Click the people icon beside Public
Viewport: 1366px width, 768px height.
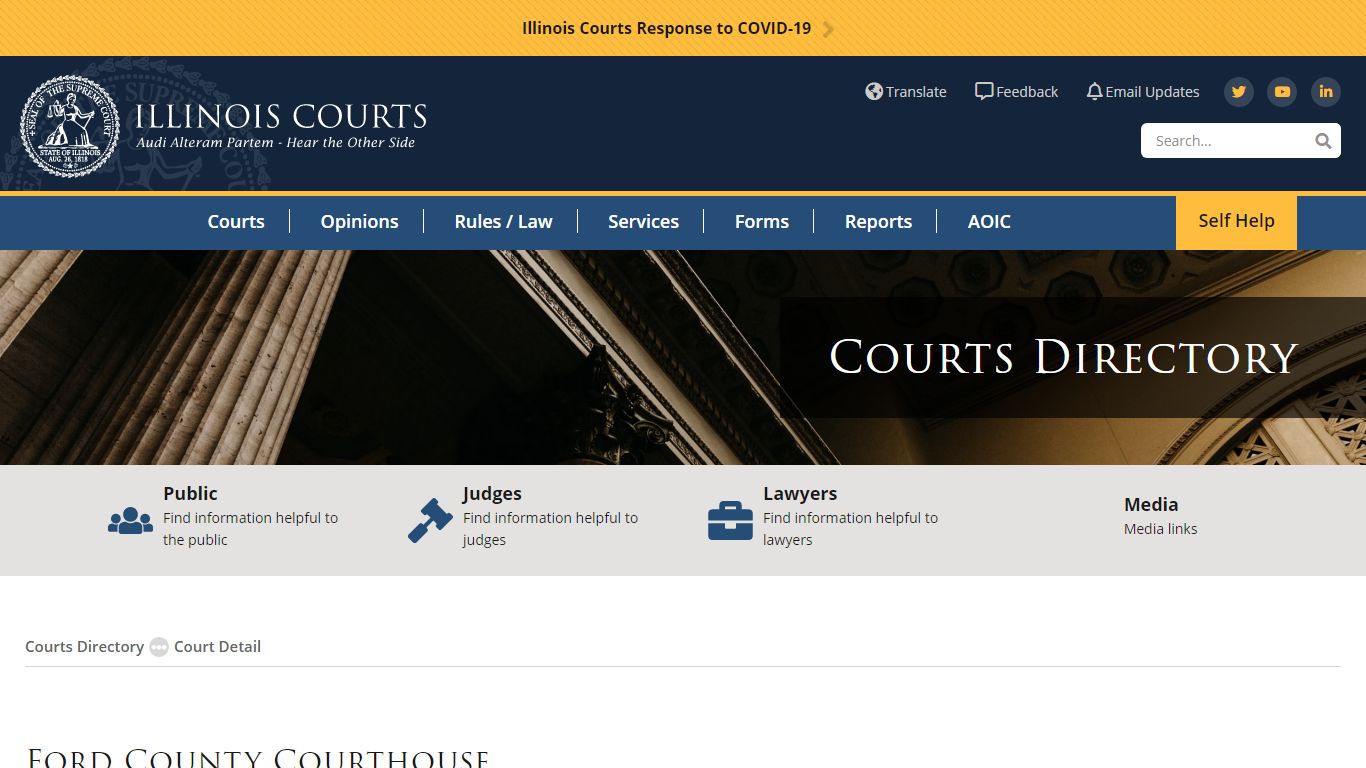coord(130,520)
